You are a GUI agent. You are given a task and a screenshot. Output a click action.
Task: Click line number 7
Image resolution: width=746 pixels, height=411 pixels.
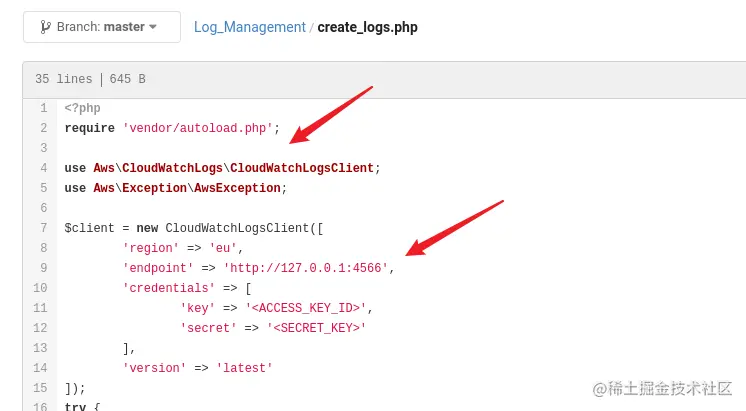[44, 228]
